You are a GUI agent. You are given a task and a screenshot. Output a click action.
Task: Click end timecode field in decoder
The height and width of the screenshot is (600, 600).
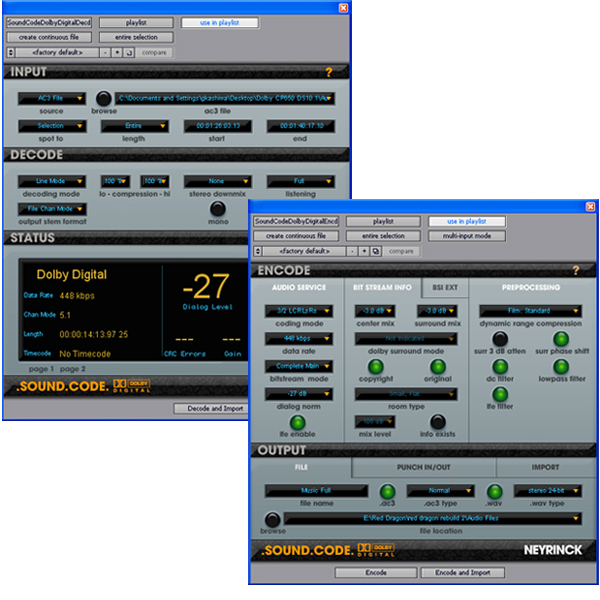pyautogui.click(x=301, y=126)
